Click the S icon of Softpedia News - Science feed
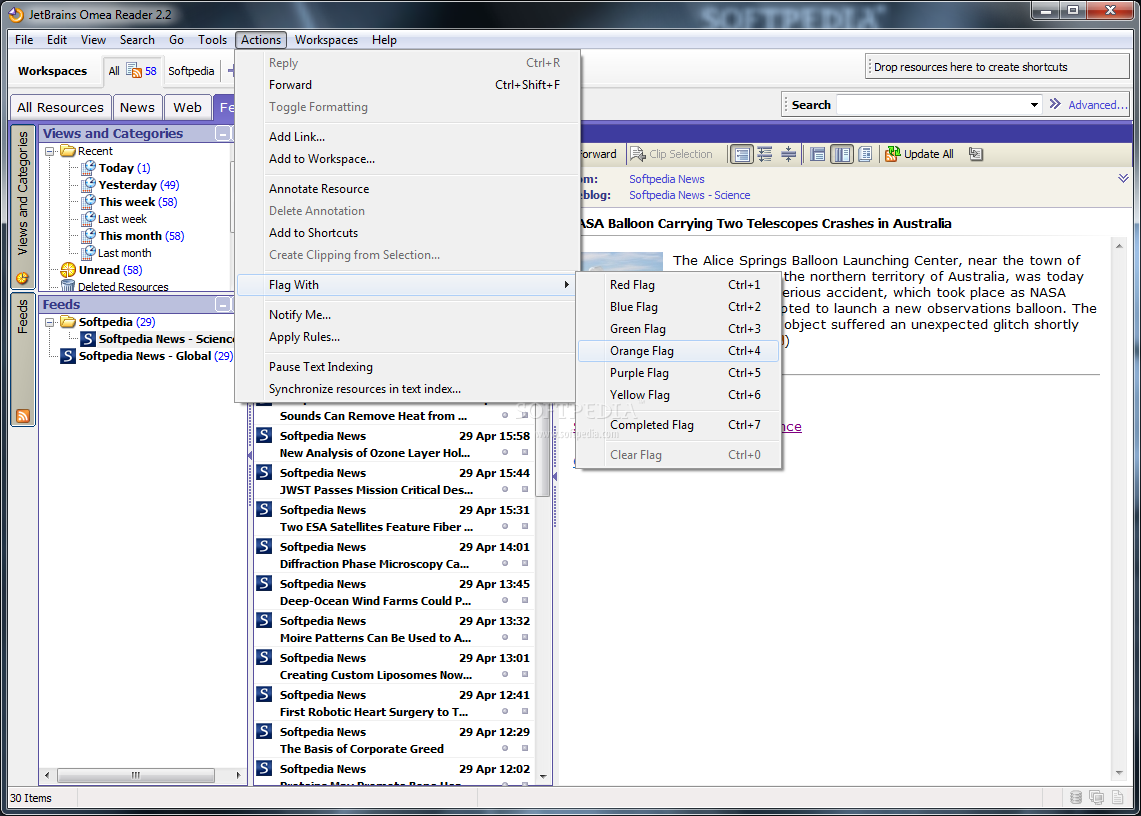This screenshot has width=1141, height=816. tap(88, 338)
